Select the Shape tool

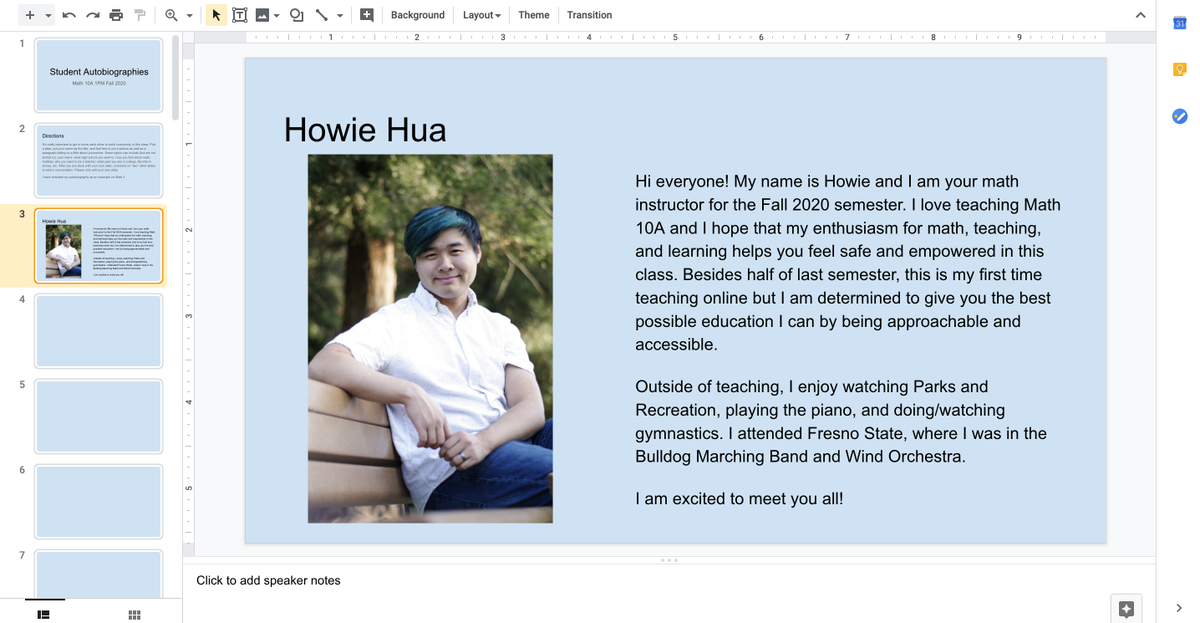coord(295,14)
